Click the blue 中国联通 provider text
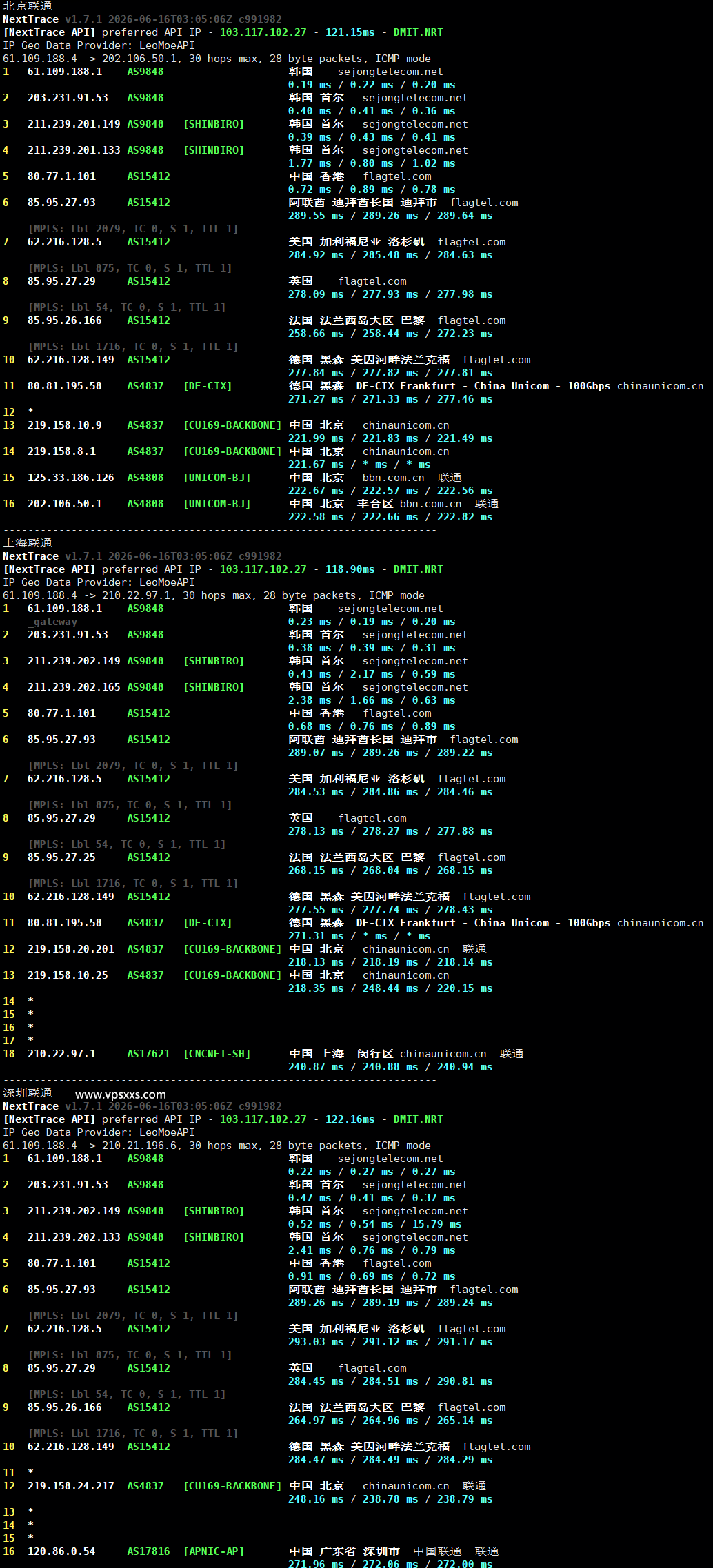Image resolution: width=713 pixels, height=1568 pixels. [437, 1551]
